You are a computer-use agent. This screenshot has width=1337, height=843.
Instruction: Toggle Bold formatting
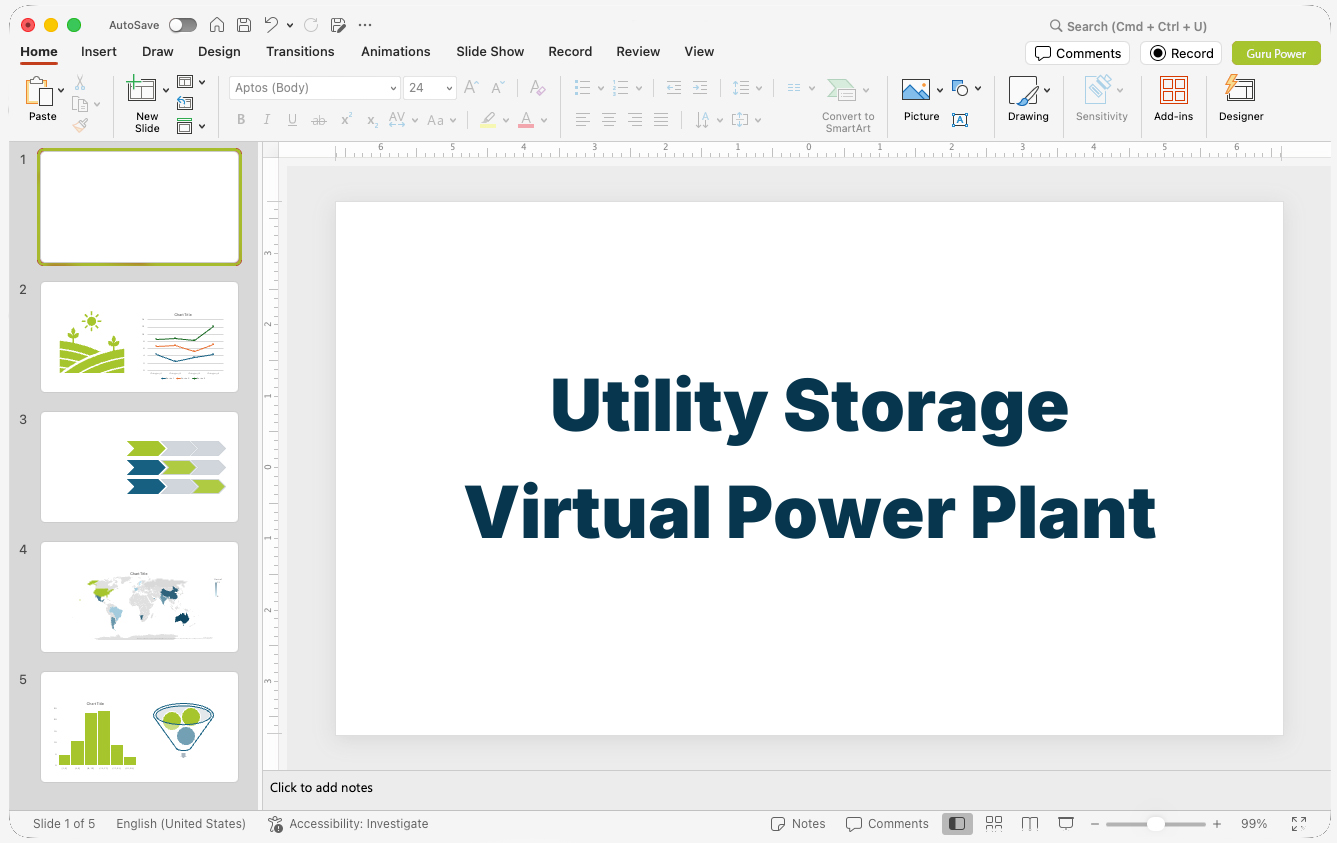pos(241,120)
